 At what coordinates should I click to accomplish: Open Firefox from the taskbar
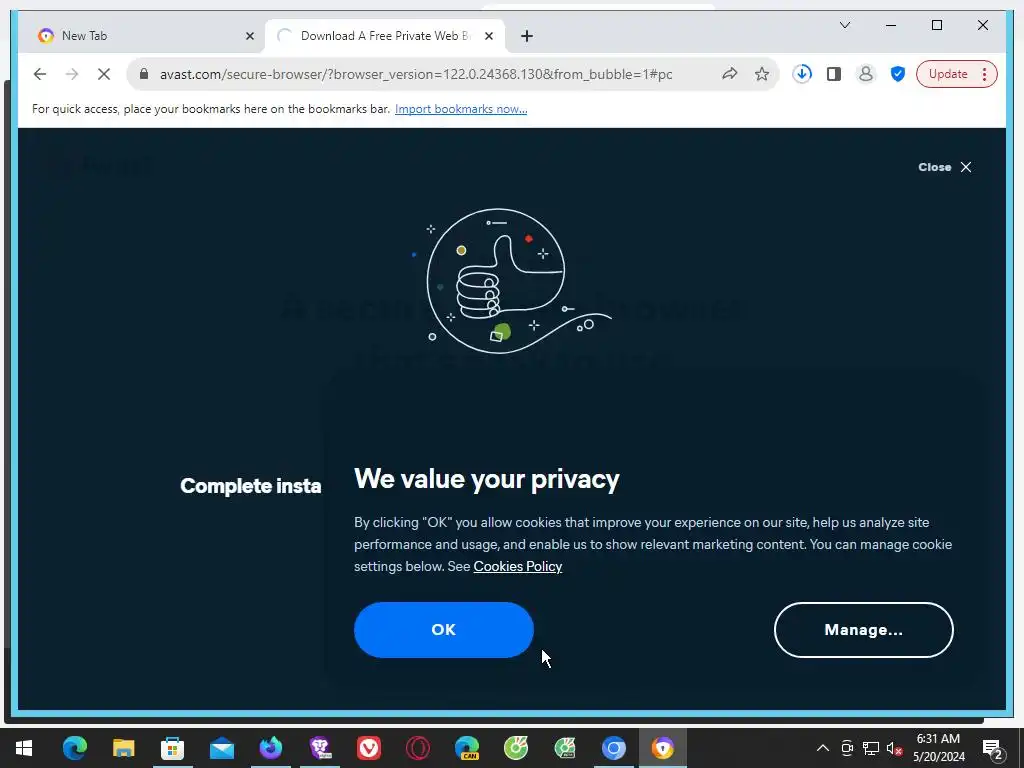[270, 748]
